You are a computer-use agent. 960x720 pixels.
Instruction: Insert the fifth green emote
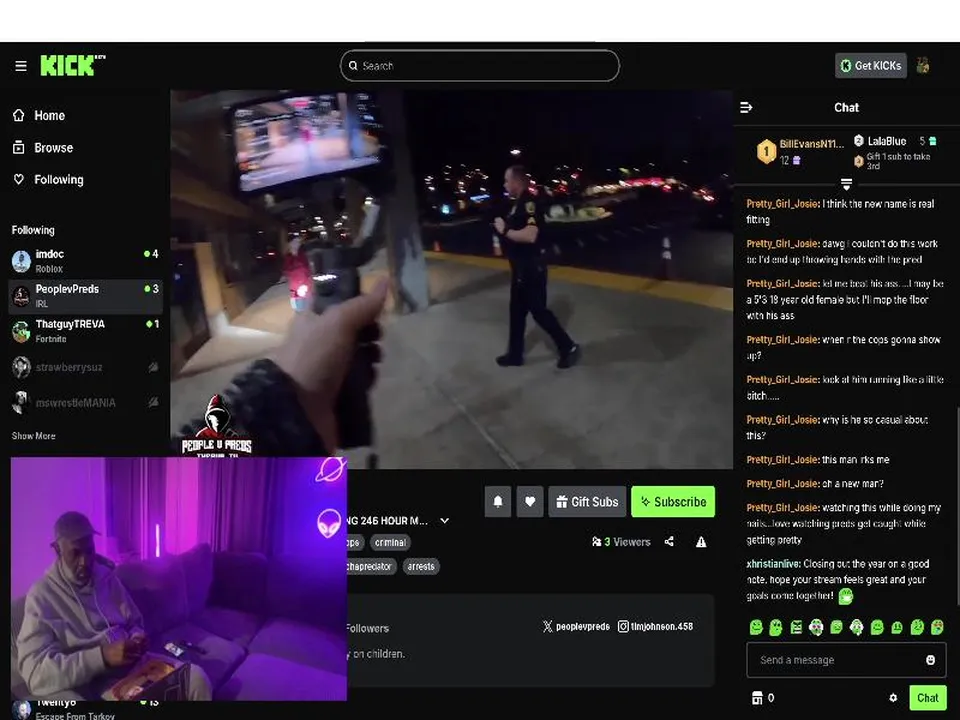coord(836,627)
